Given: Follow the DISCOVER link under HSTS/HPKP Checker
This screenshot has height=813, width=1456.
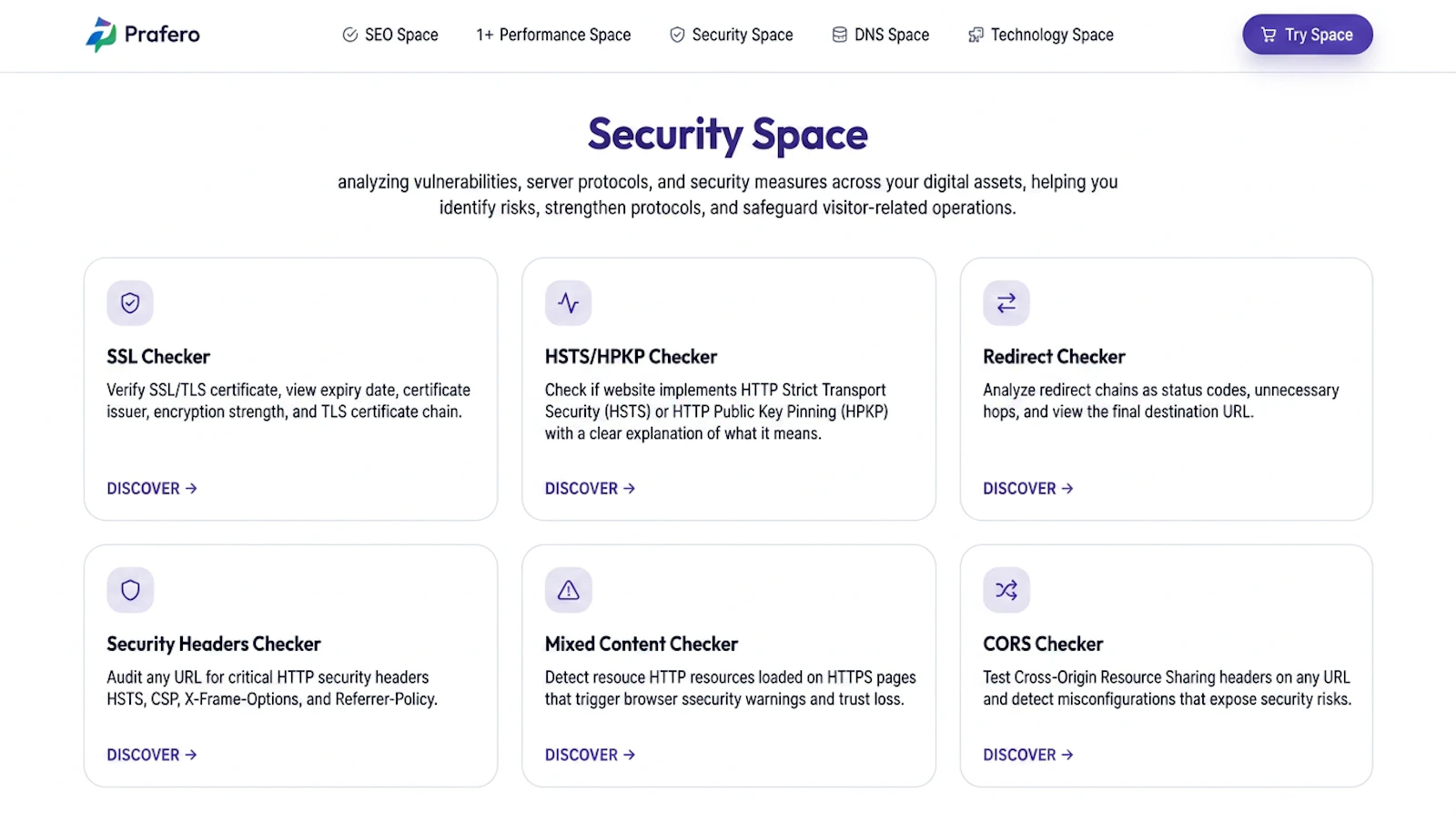Looking at the screenshot, I should coord(591,489).
